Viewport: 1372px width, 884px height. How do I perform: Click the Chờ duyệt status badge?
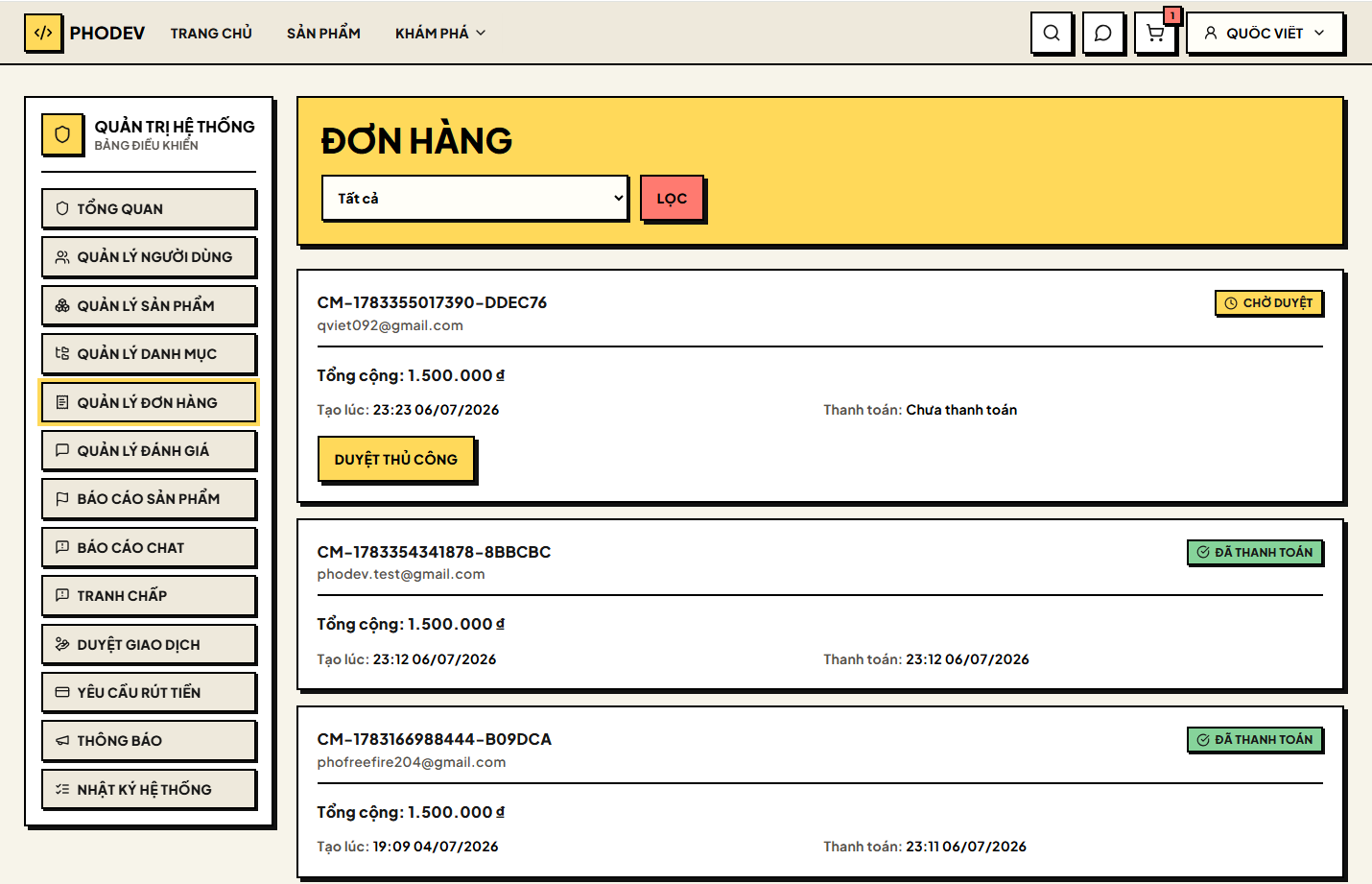[x=1268, y=302]
